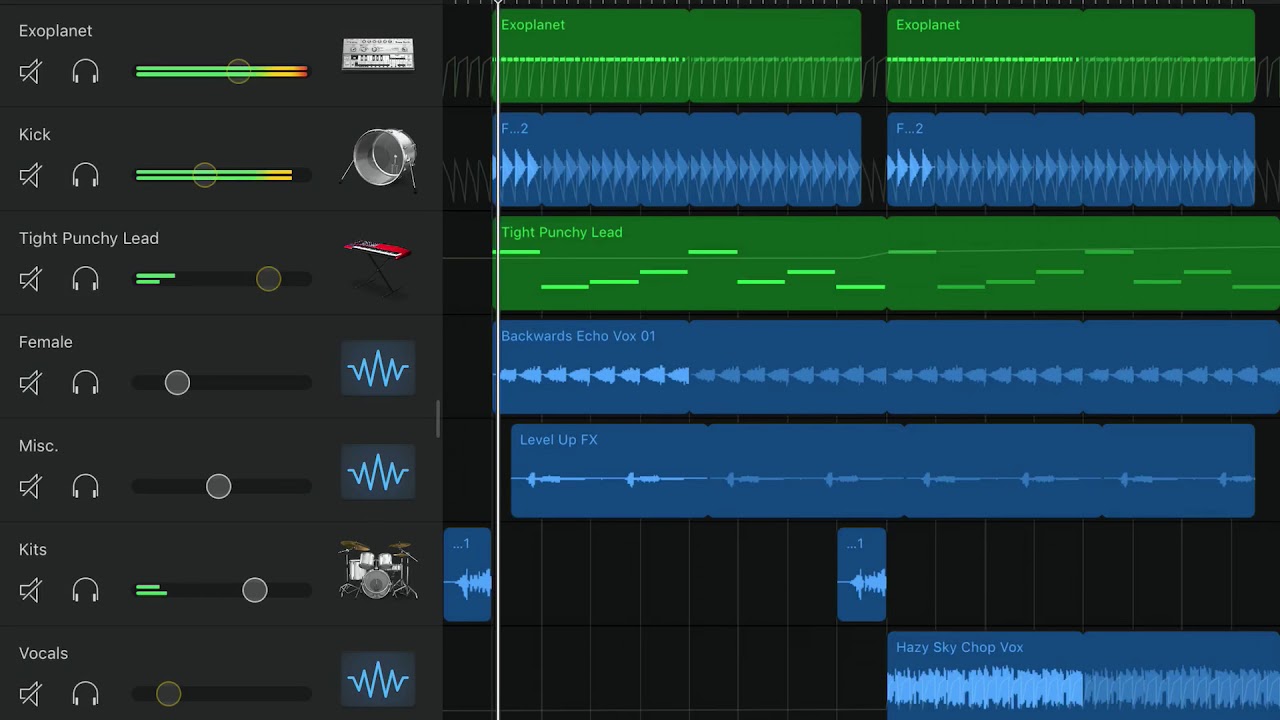Open the Kick bass drum instrument icon
Screen dimensions: 1280x720
coord(378,158)
